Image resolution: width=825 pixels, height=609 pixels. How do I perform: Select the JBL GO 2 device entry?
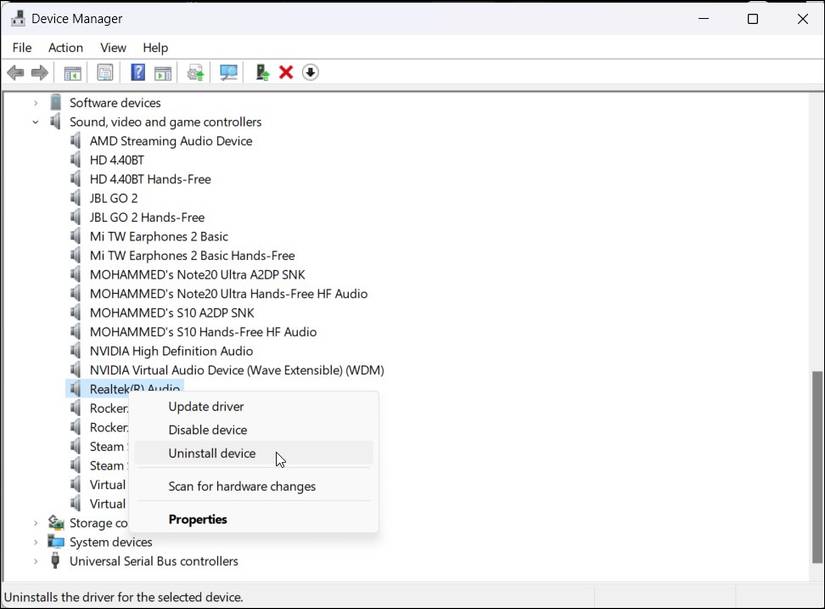(113, 198)
